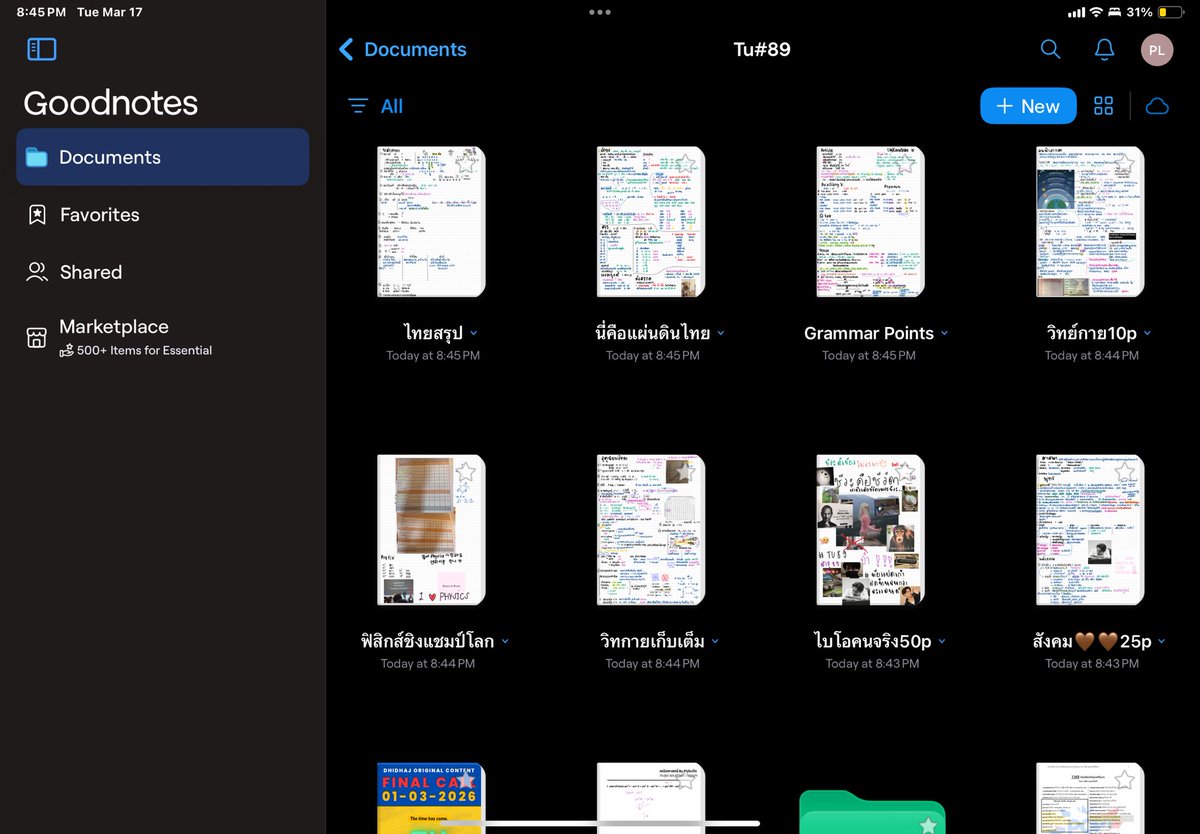
Task: Favorite the Final Call notebook star
Action: (x=466, y=780)
